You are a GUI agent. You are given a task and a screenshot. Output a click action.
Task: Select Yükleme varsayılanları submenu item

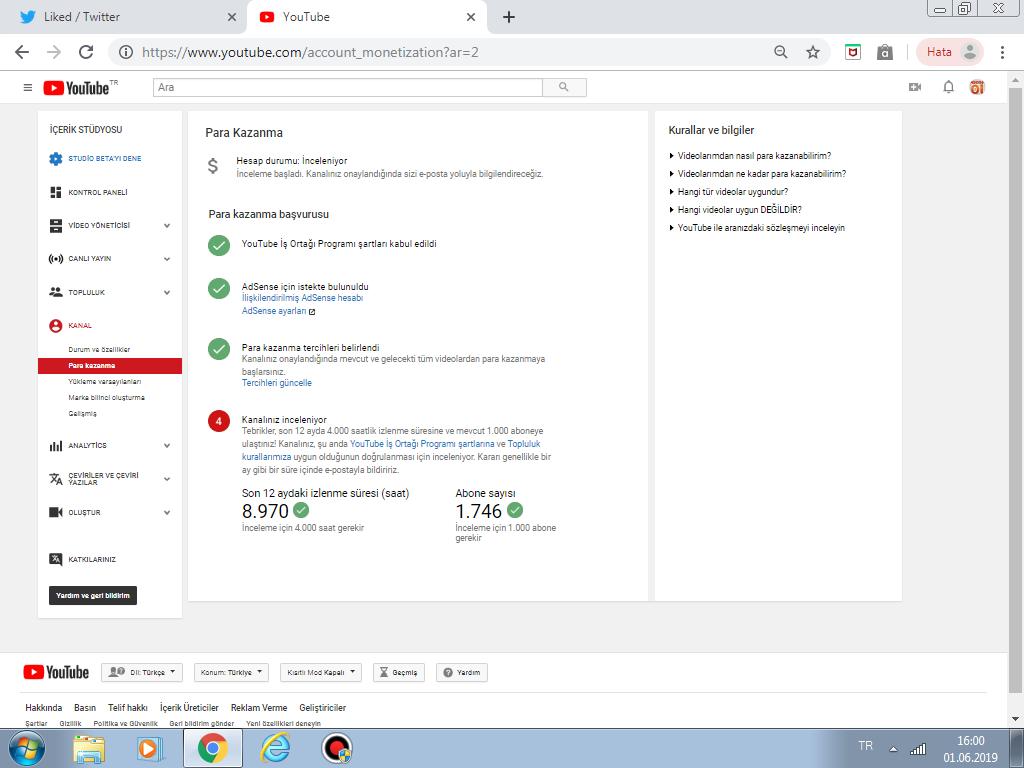pos(104,381)
